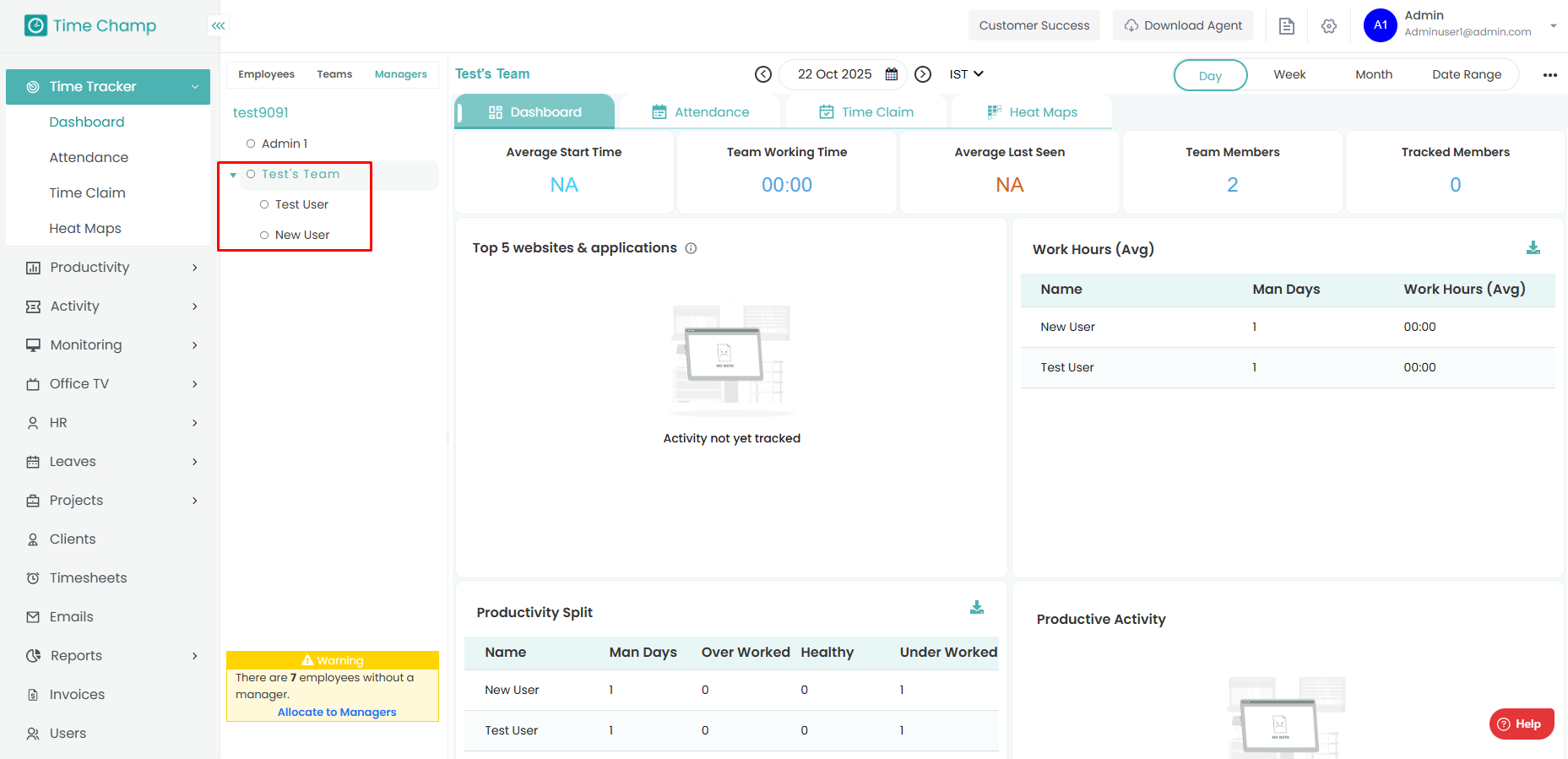Click Allocate to Managers link
Image resolution: width=1568 pixels, height=759 pixels.
pos(337,712)
